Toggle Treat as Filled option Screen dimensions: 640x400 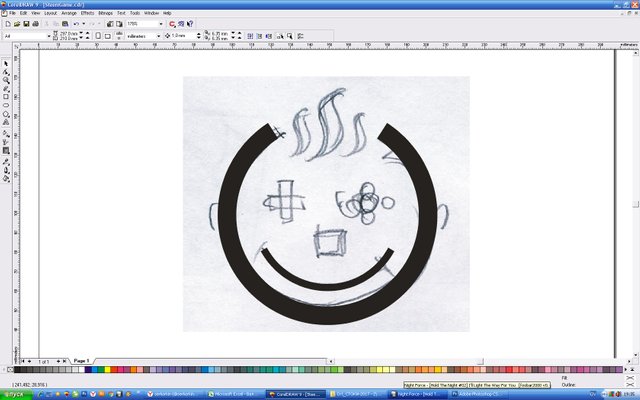tap(289, 36)
